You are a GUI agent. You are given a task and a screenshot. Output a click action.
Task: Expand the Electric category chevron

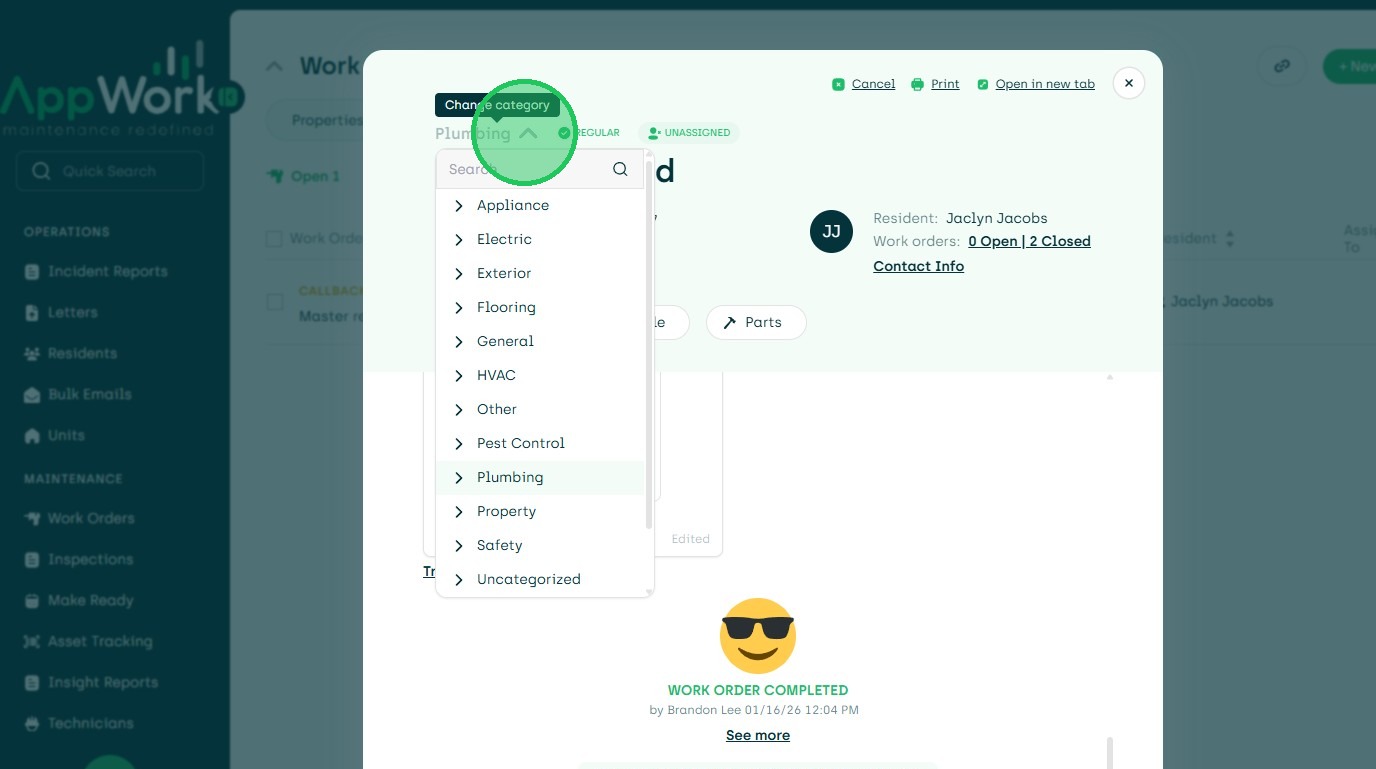coord(459,239)
